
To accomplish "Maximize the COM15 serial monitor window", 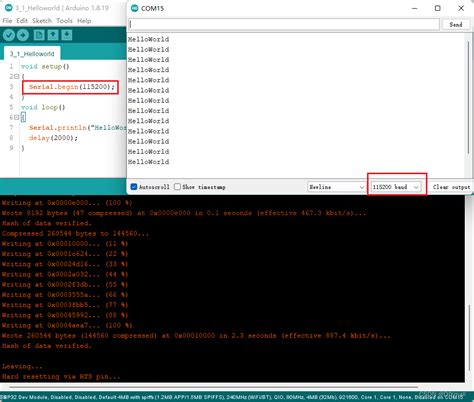I will (438, 8).
